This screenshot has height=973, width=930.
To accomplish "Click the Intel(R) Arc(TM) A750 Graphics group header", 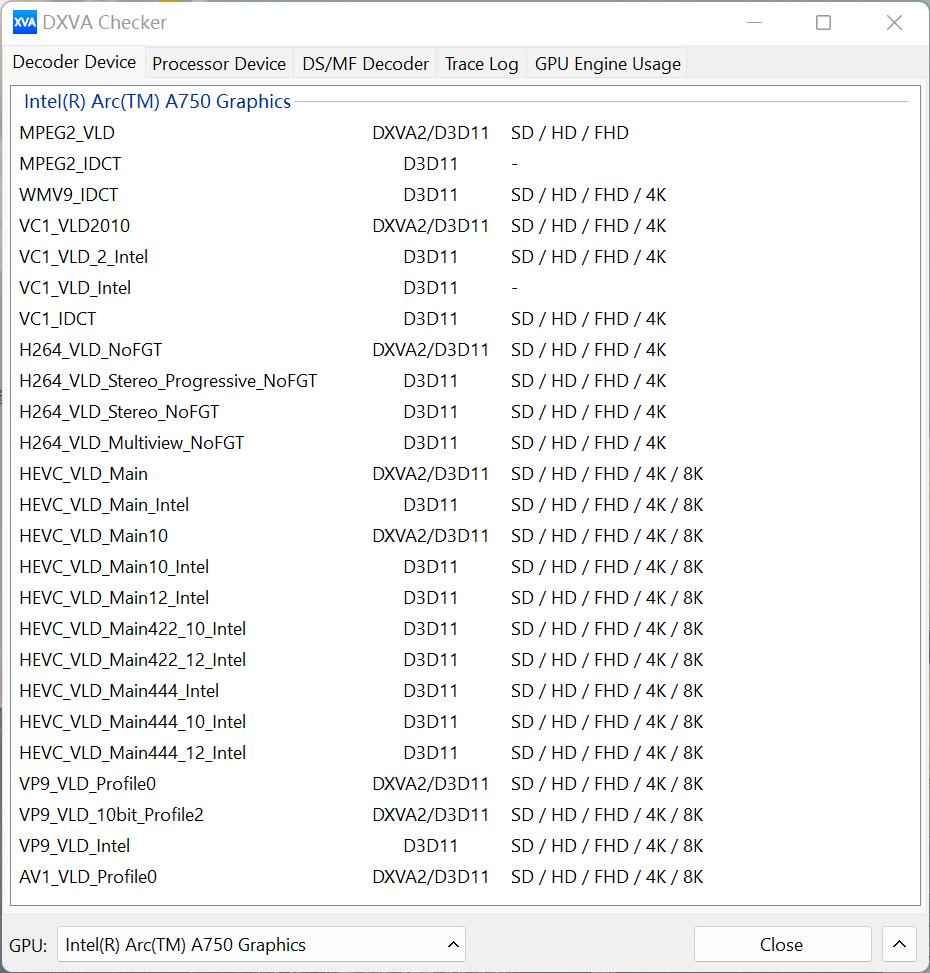I will pos(157,101).
